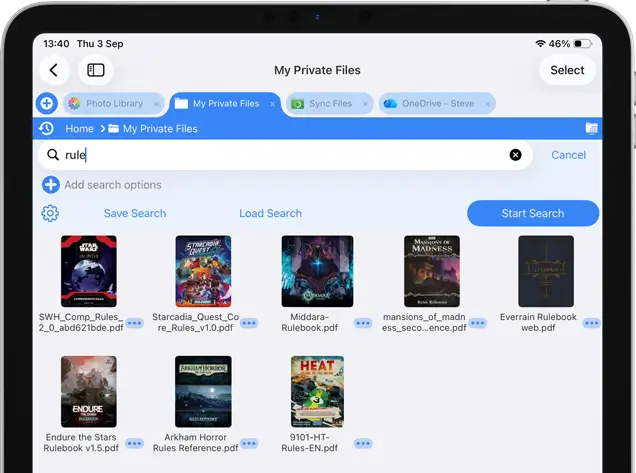Close the My Private Files tab

tap(273, 104)
